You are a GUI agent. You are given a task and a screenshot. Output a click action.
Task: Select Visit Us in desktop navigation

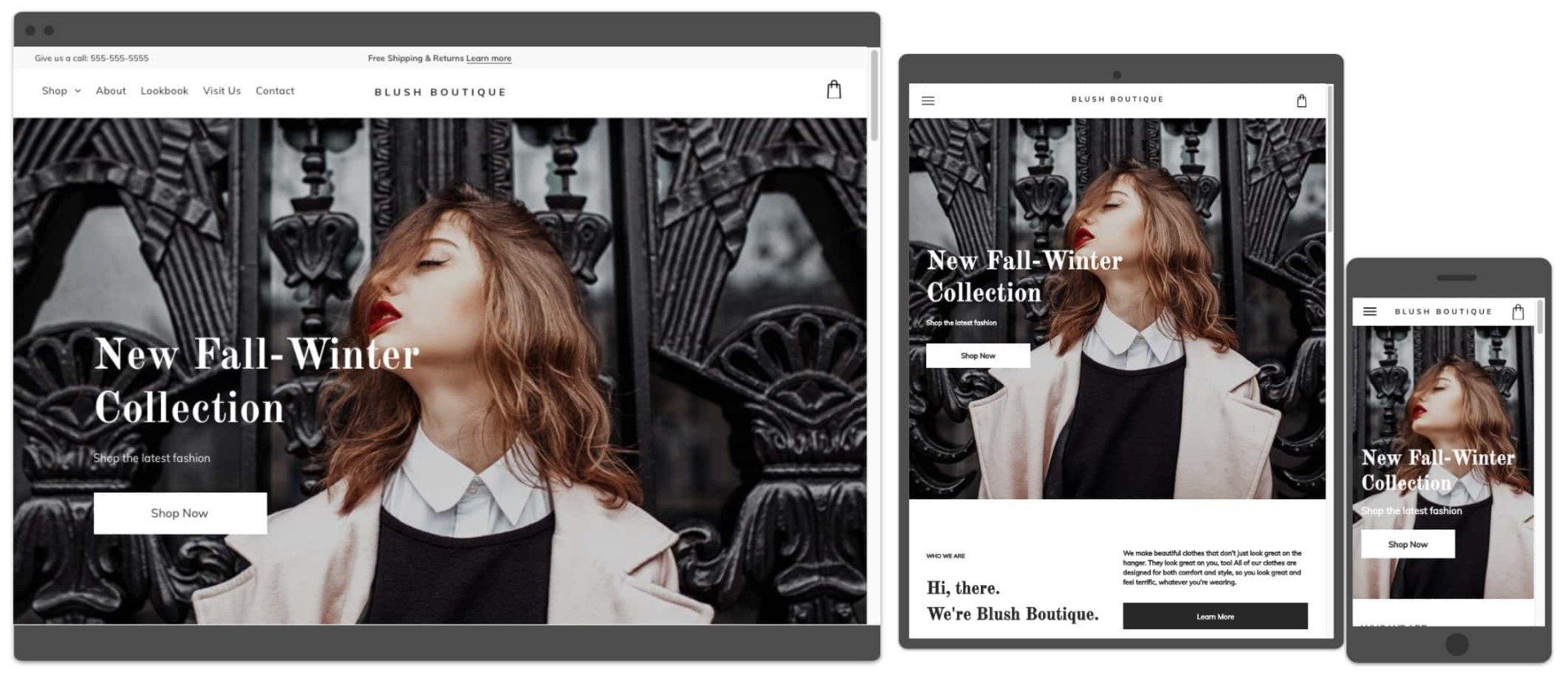[x=221, y=91]
